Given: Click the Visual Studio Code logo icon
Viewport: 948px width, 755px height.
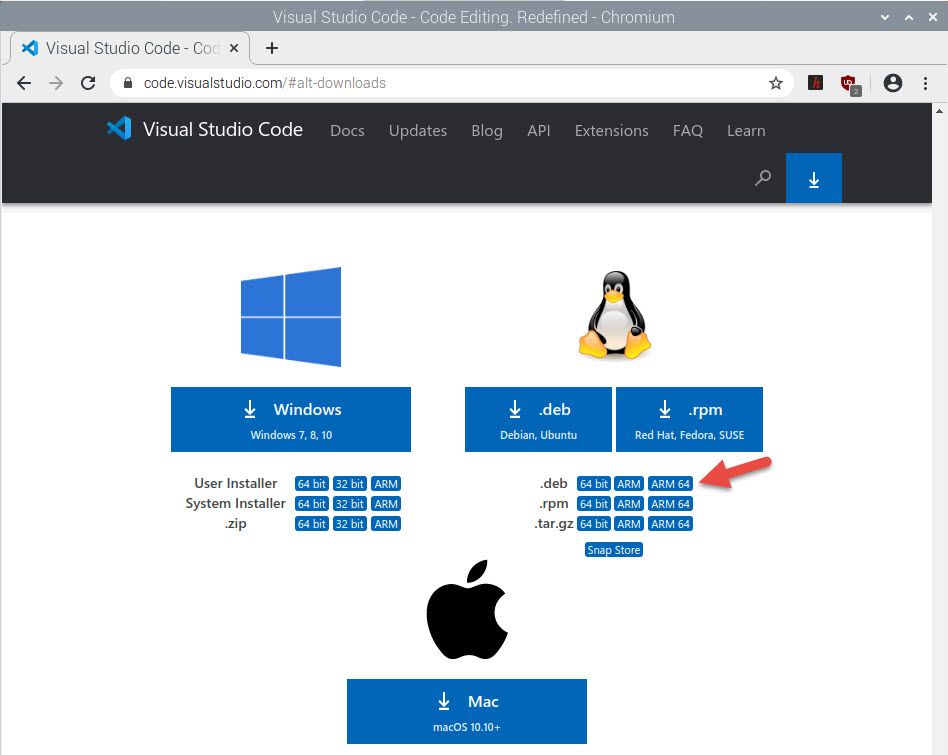Looking at the screenshot, I should [119, 128].
